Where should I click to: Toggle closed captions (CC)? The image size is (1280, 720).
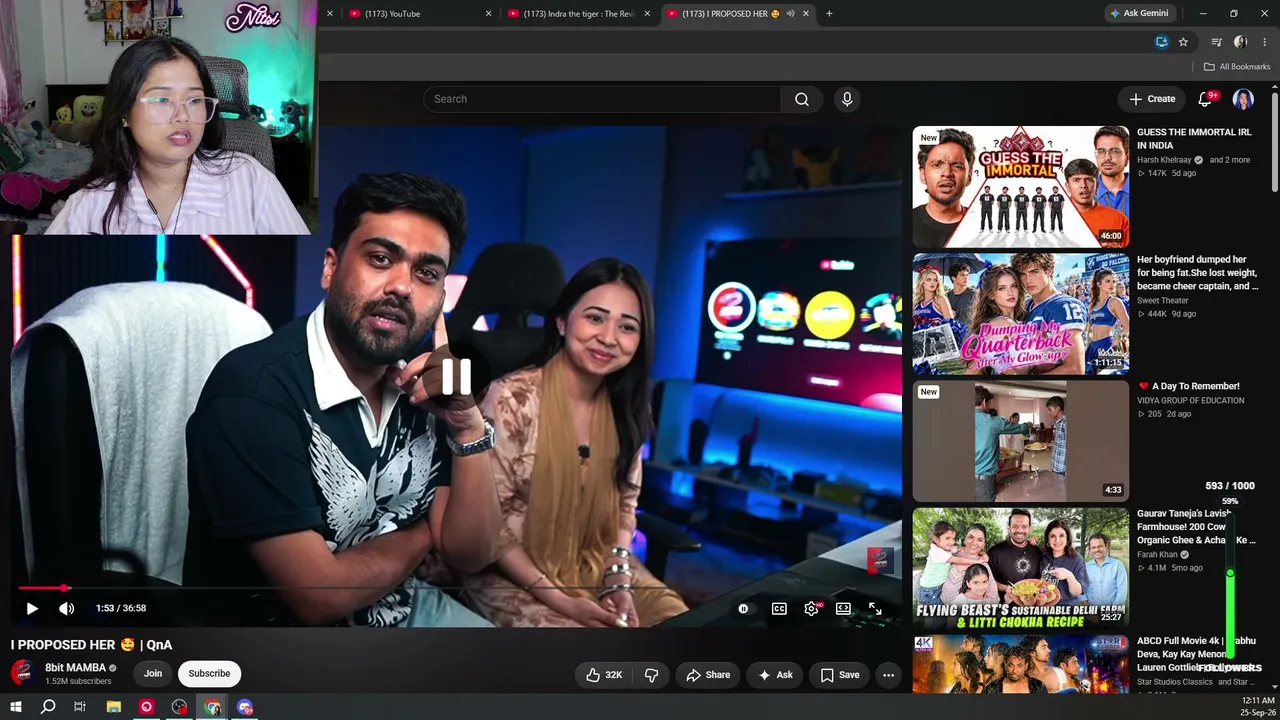tap(779, 608)
